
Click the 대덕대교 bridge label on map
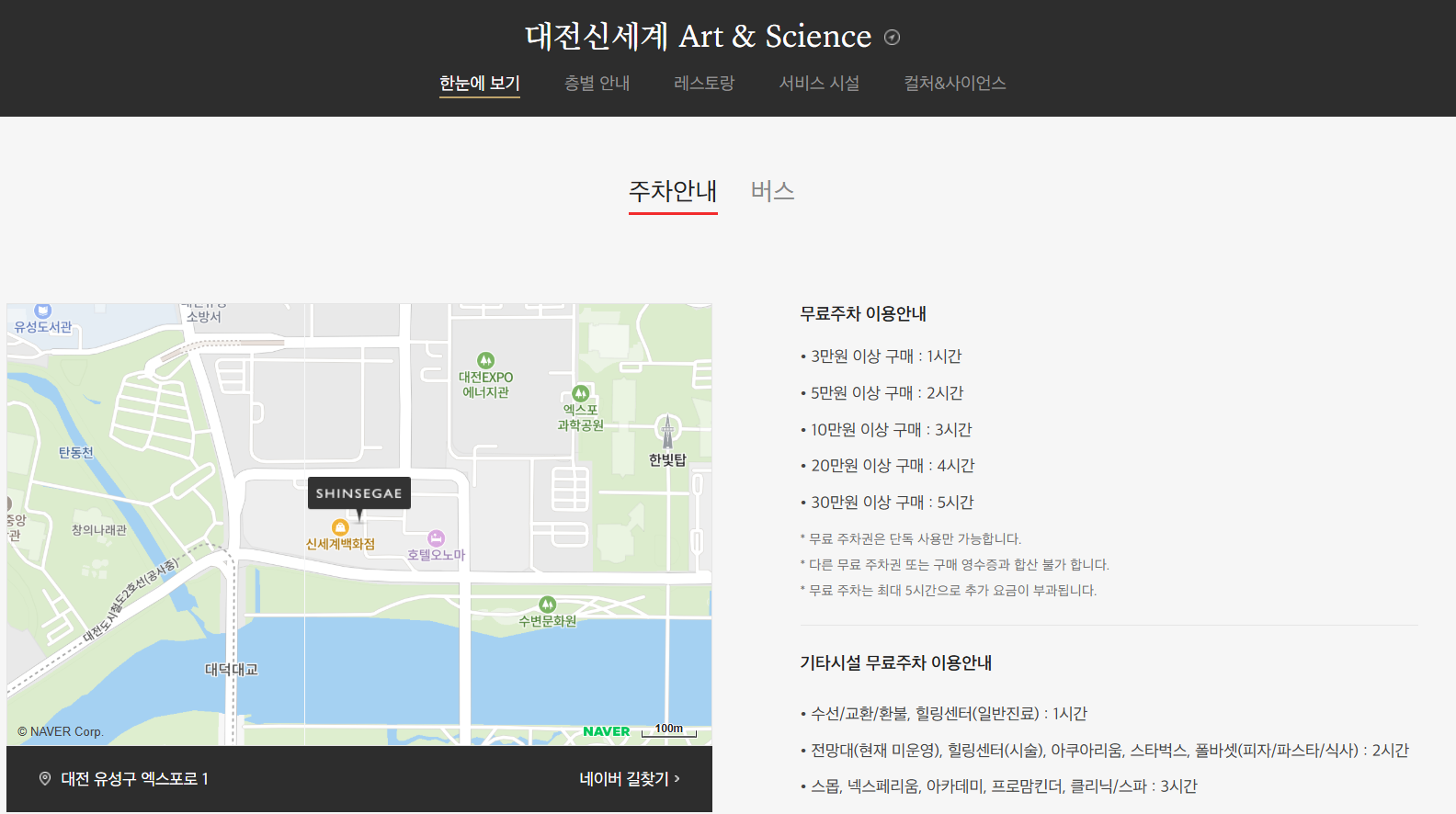(x=232, y=670)
